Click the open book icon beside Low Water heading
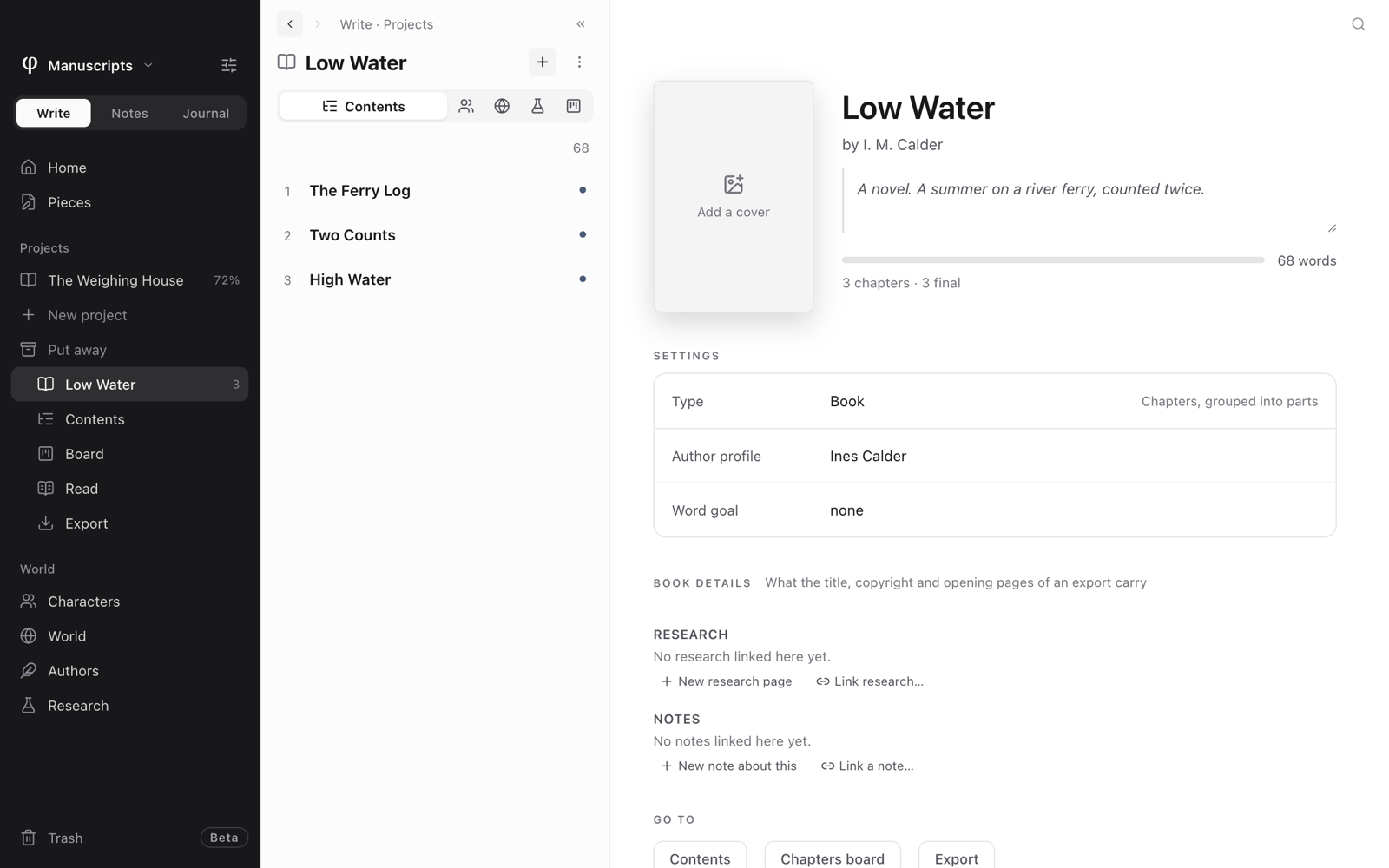 click(286, 62)
